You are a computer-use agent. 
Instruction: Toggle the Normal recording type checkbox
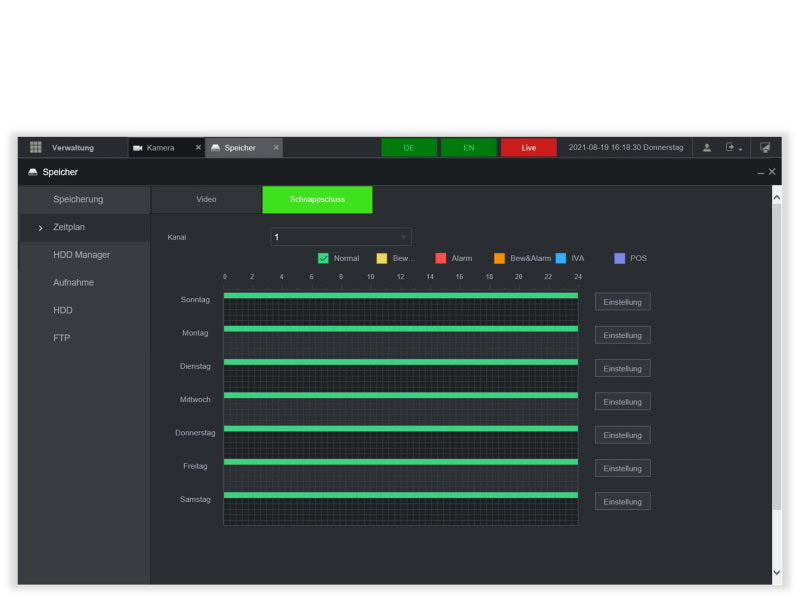[323, 258]
